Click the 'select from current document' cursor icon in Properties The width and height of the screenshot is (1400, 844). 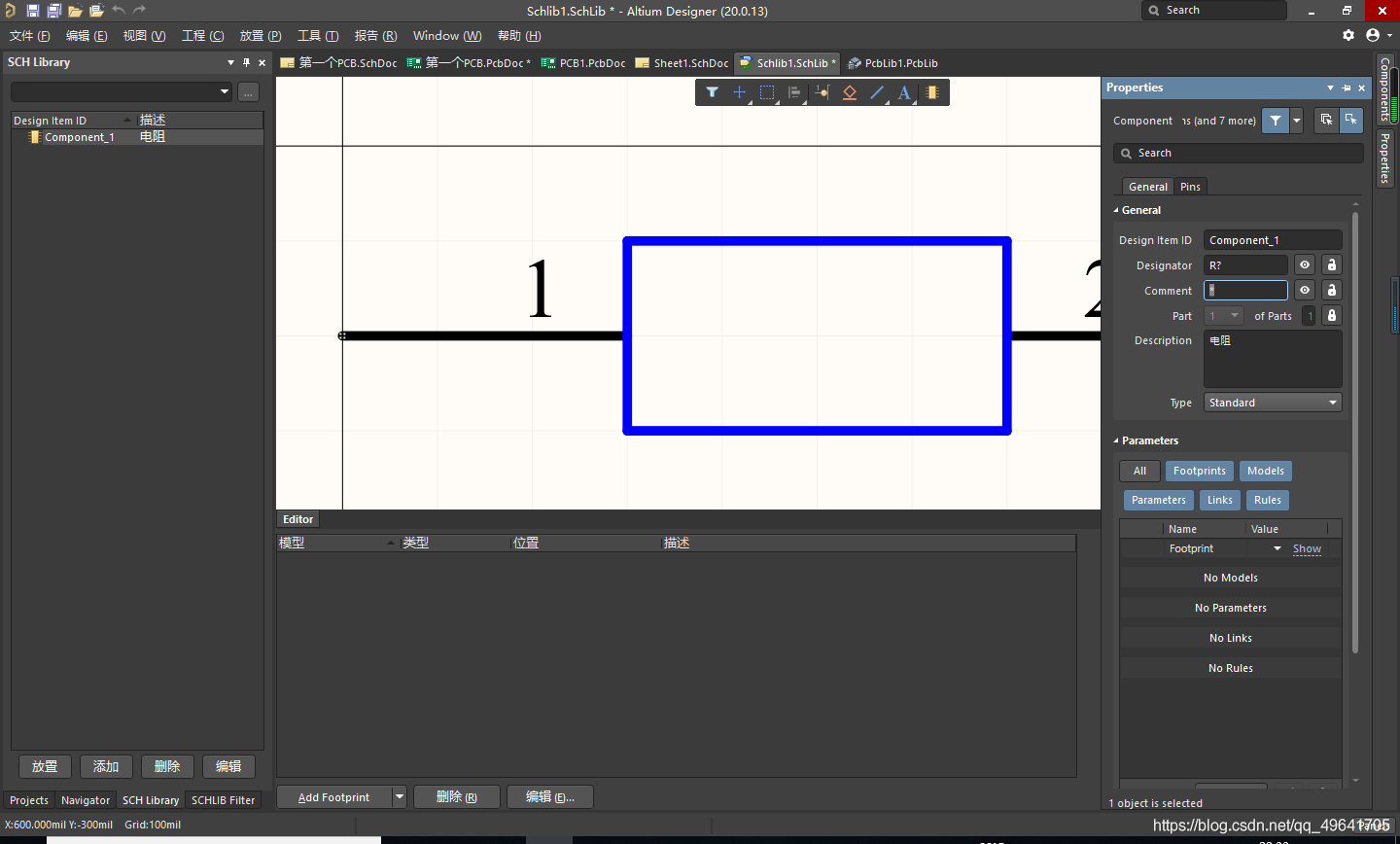(1351, 120)
